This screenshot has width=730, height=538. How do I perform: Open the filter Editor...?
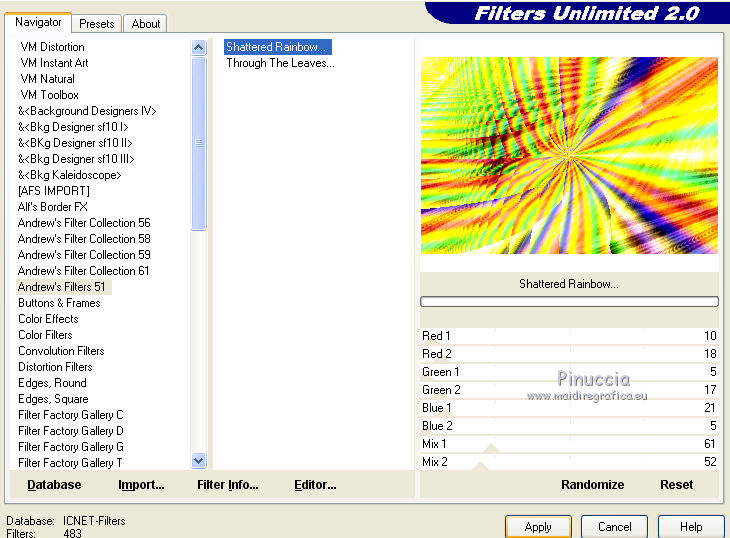[315, 485]
